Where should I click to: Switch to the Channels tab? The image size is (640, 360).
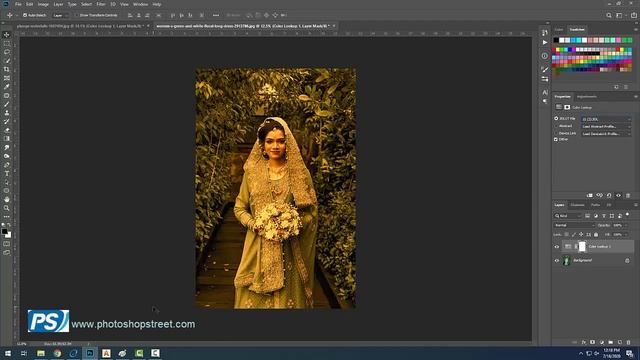pyautogui.click(x=577, y=205)
